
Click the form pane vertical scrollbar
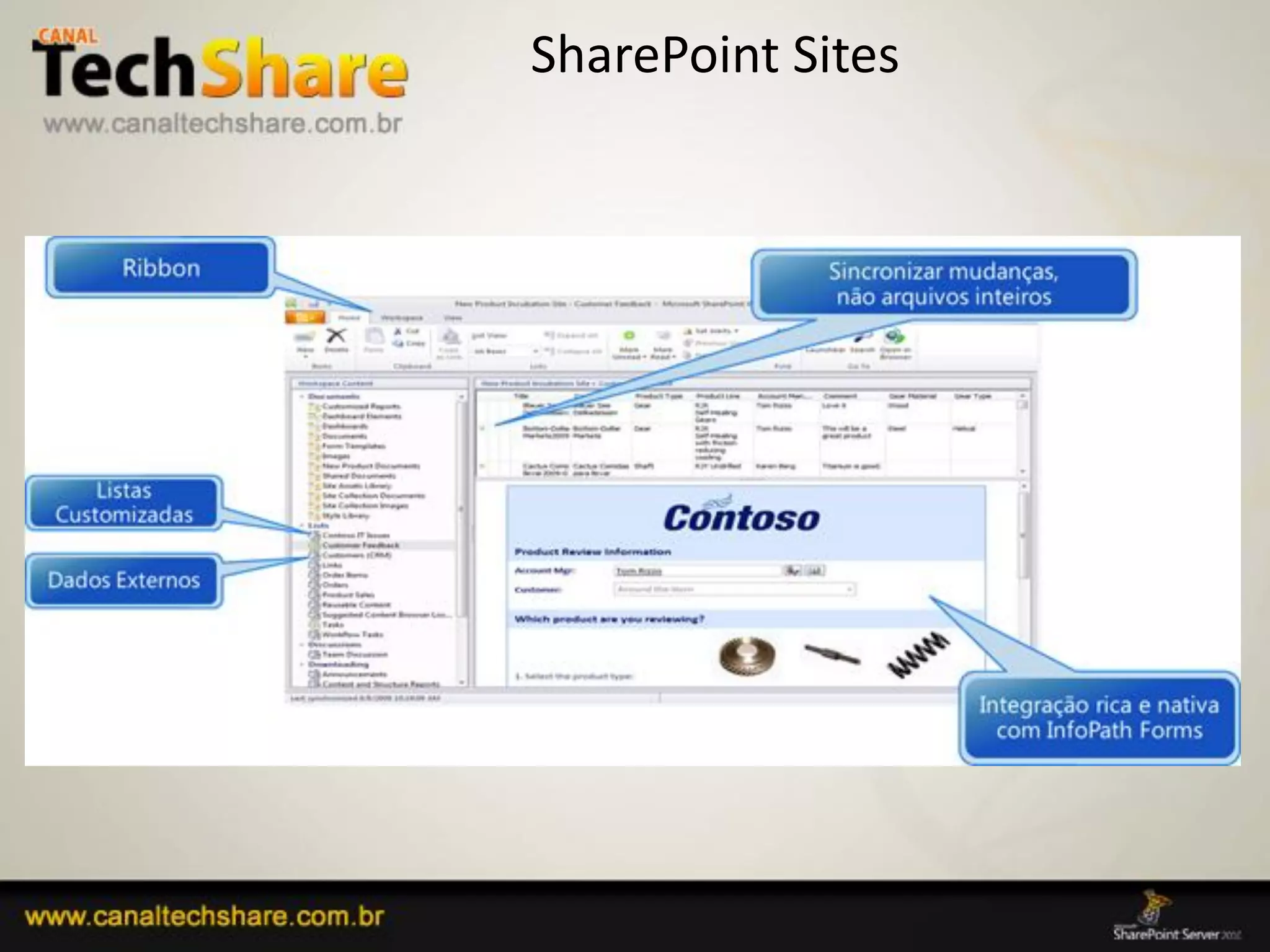click(1023, 536)
